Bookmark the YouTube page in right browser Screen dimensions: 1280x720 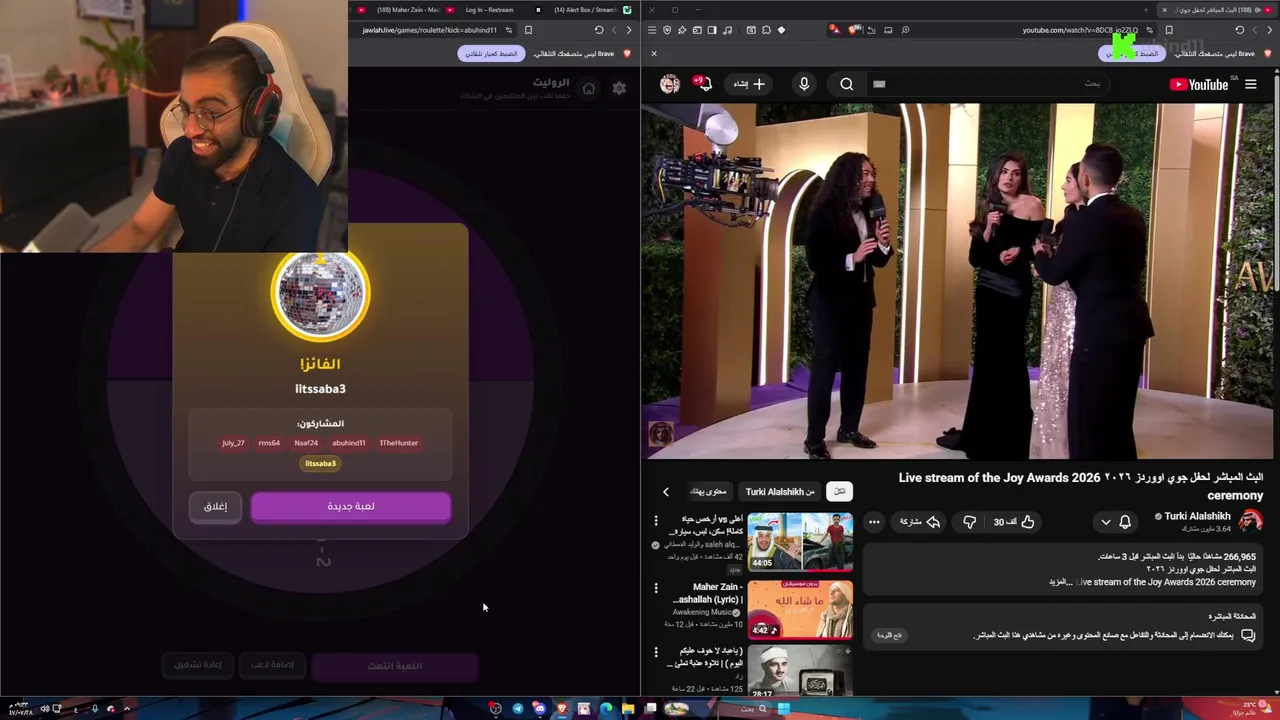(x=1169, y=30)
